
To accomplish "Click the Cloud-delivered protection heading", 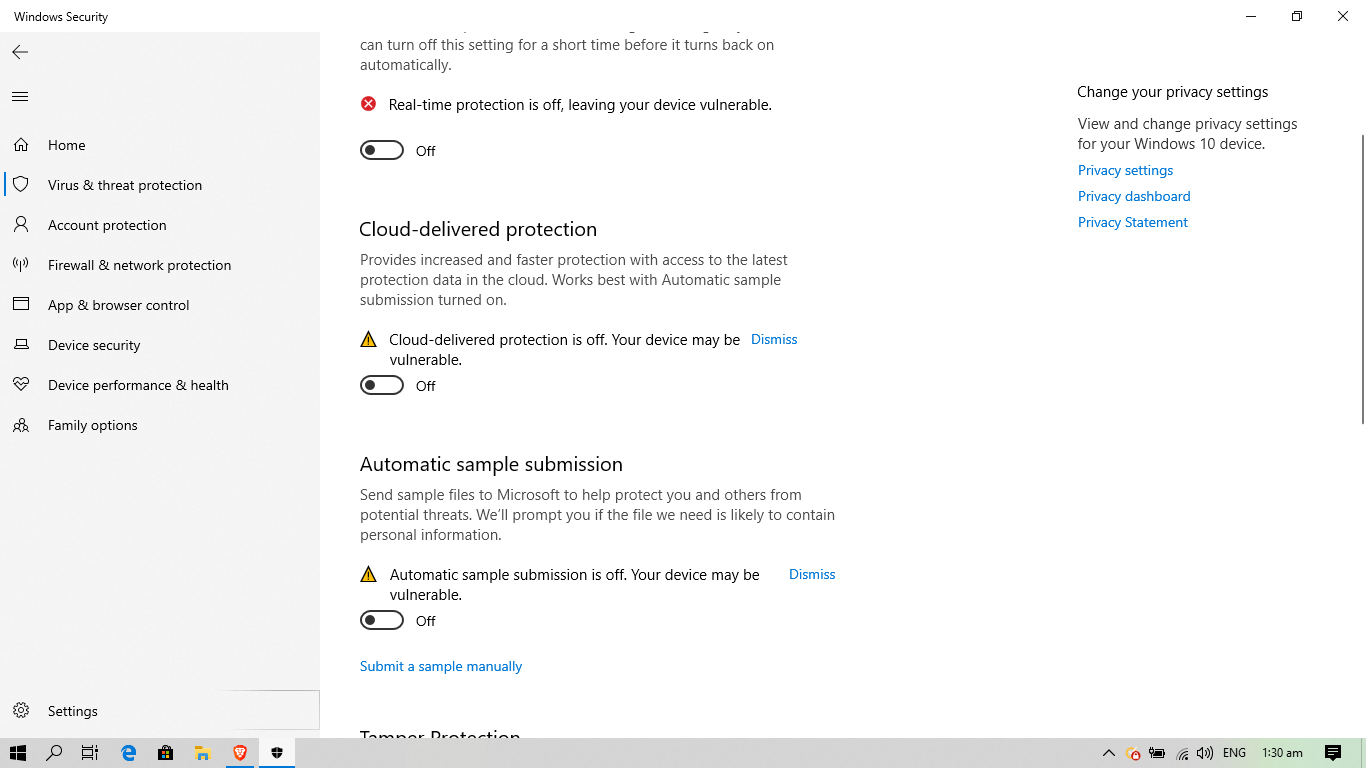I will pos(478,229).
